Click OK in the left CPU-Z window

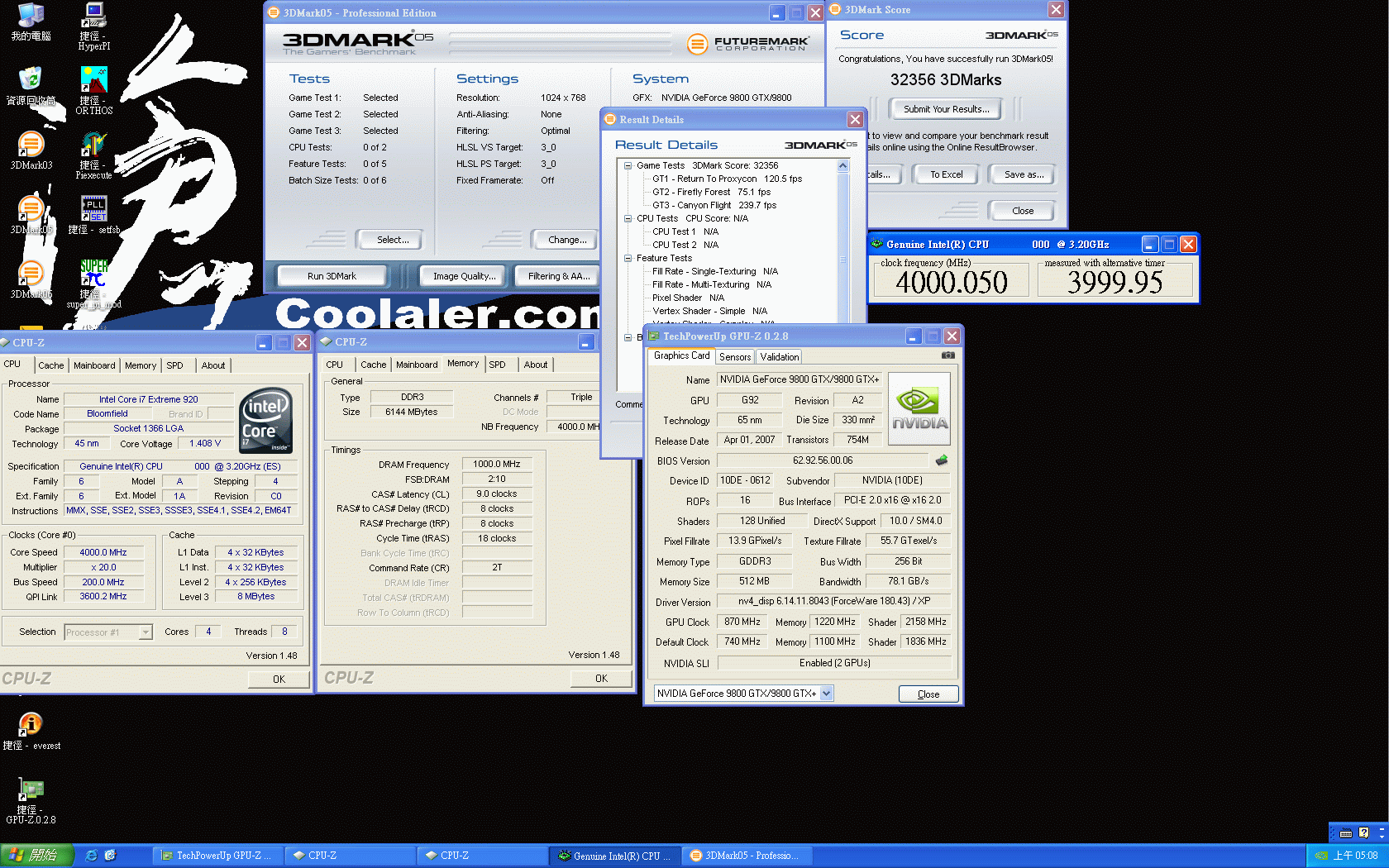(x=279, y=680)
